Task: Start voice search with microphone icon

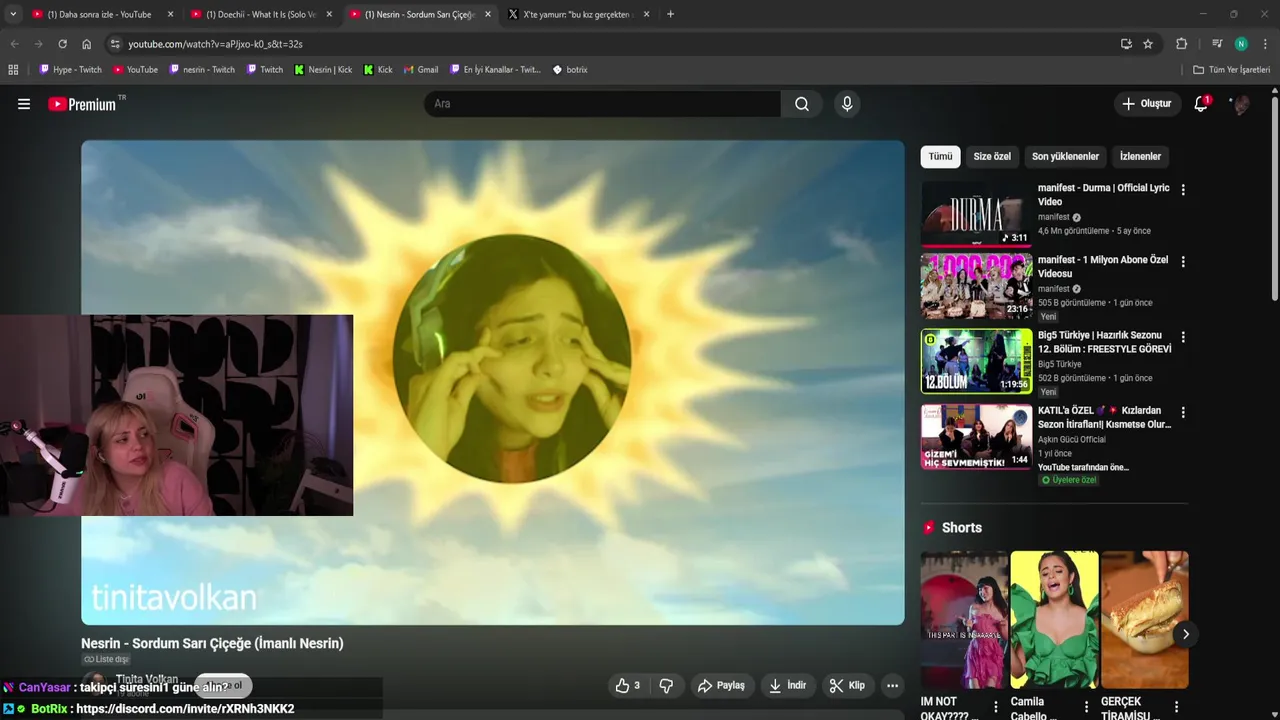Action: (x=847, y=104)
